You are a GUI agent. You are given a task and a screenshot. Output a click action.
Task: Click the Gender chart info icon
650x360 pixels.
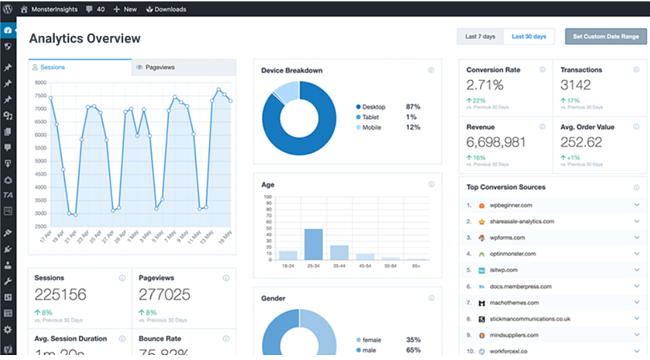(x=431, y=298)
